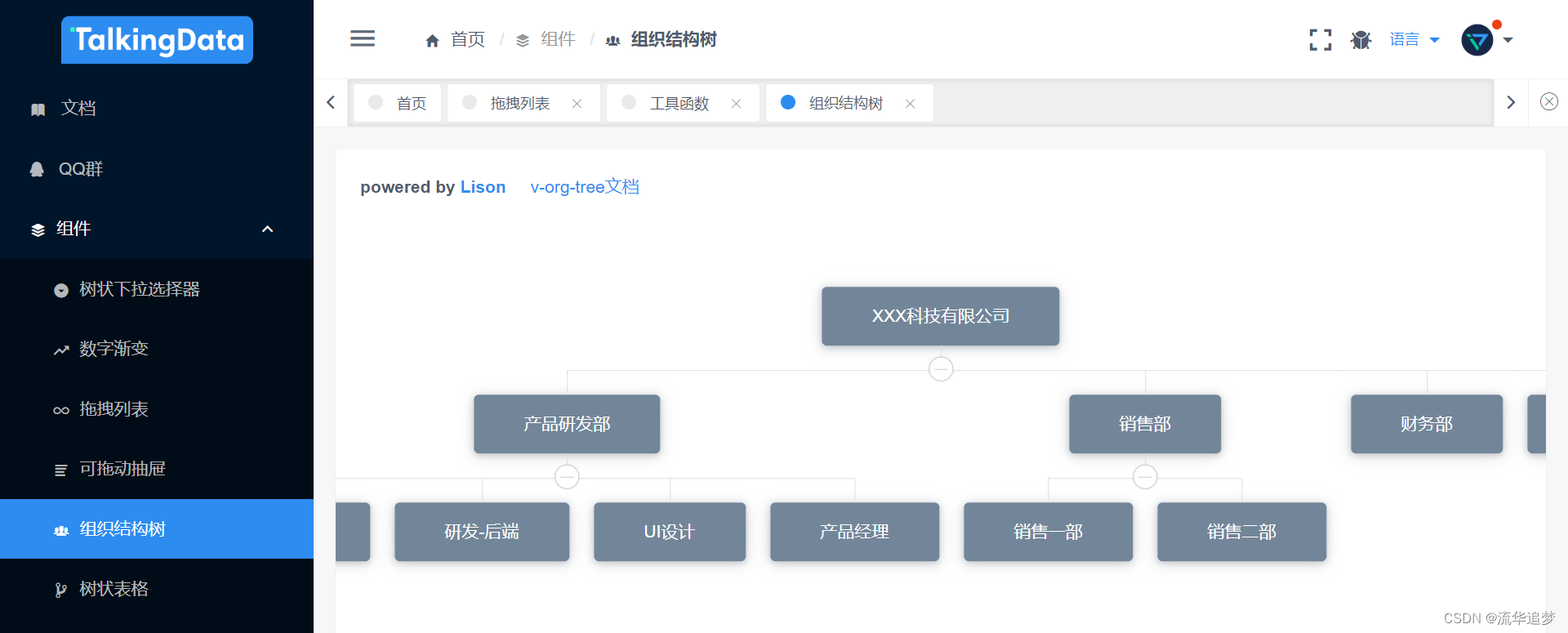1568x633 pixels.
Task: Click the lines icon for 可拖动抽屉
Action: pos(61,470)
